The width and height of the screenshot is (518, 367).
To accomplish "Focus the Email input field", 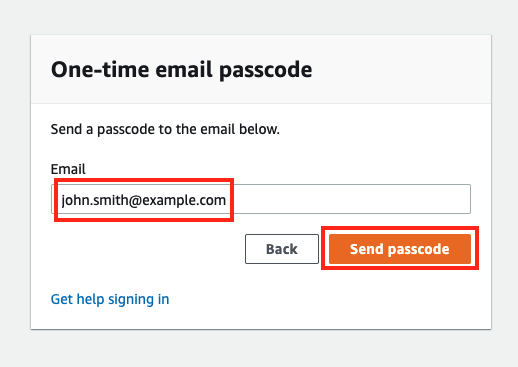I will [x=261, y=199].
